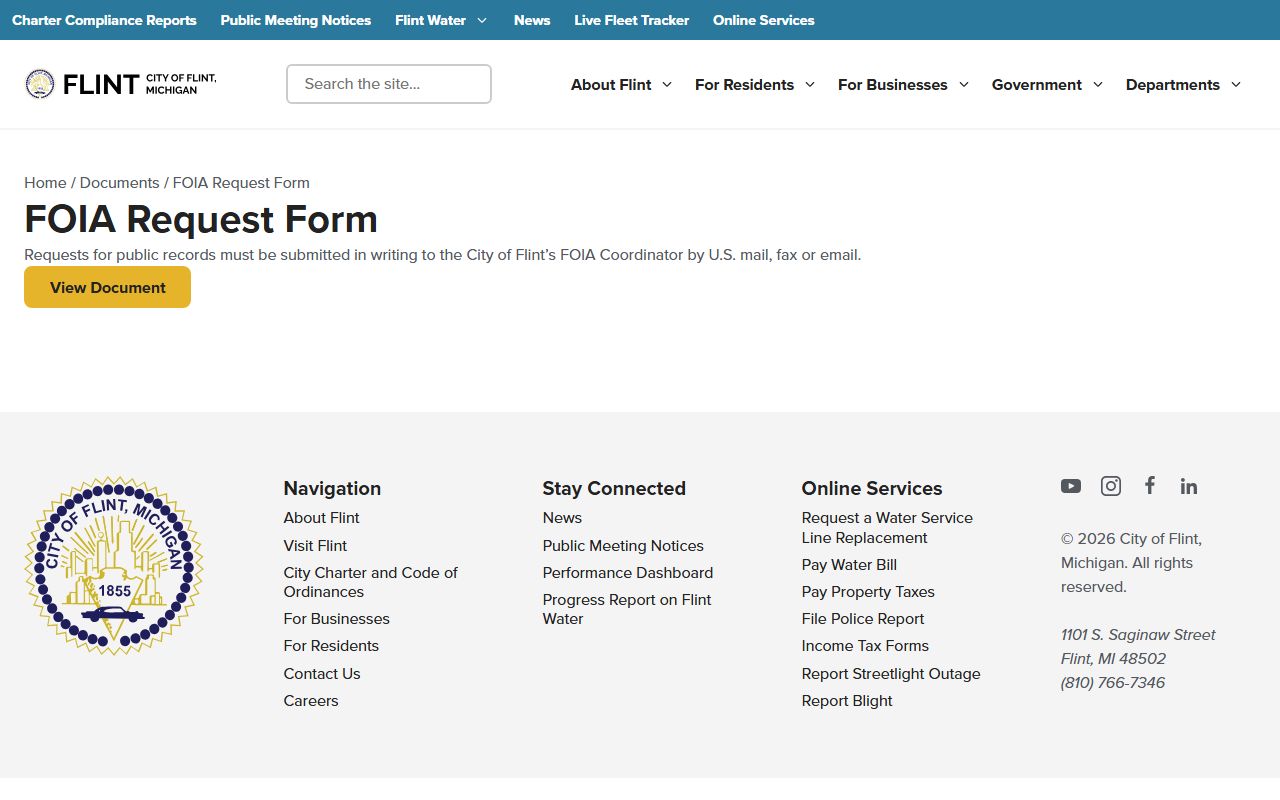1280x800 pixels.
Task: Click the City of Flint footer seal
Action: pyautogui.click(x=114, y=566)
